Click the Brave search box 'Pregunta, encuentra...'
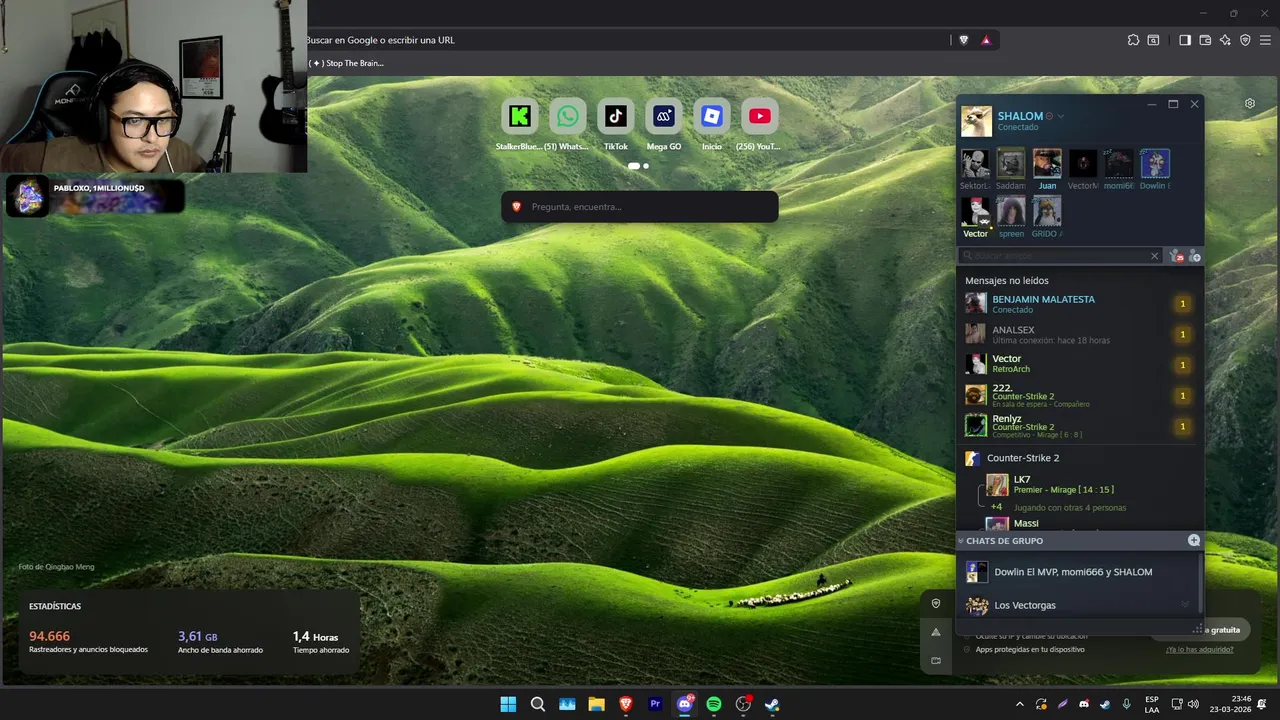This screenshot has height=720, width=1280. click(x=639, y=207)
